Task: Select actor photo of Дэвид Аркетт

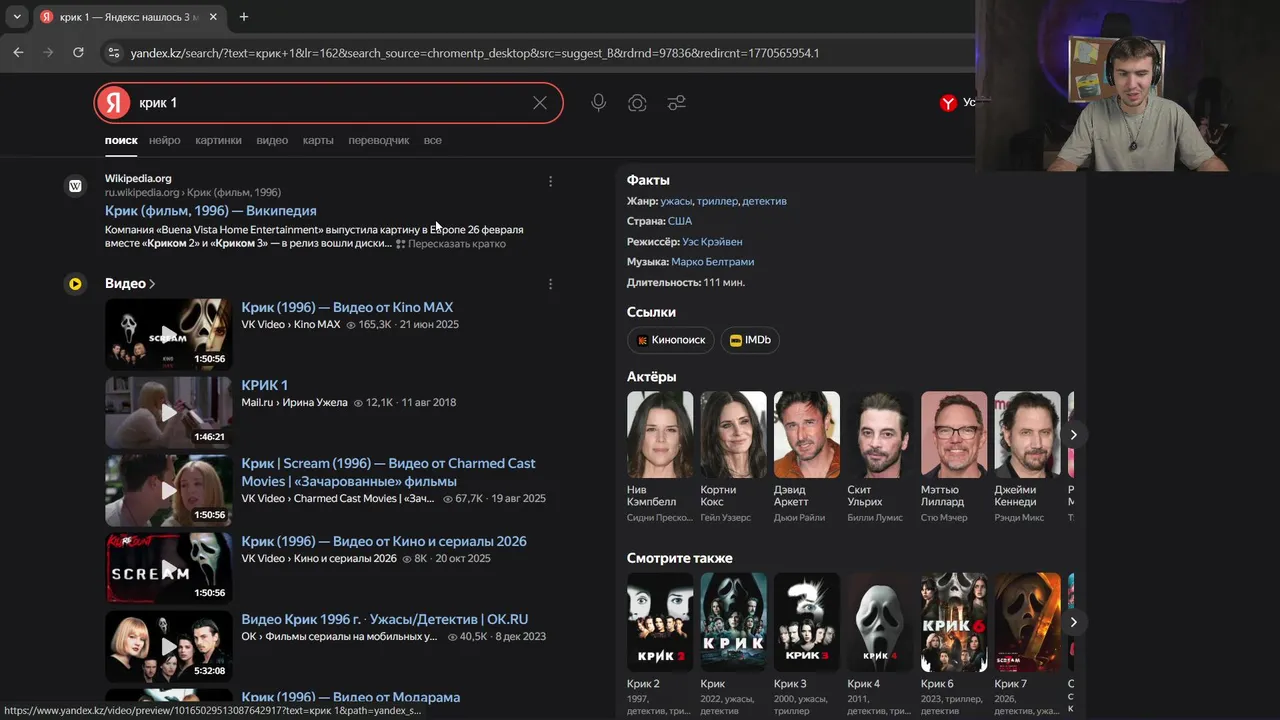Action: (807, 434)
